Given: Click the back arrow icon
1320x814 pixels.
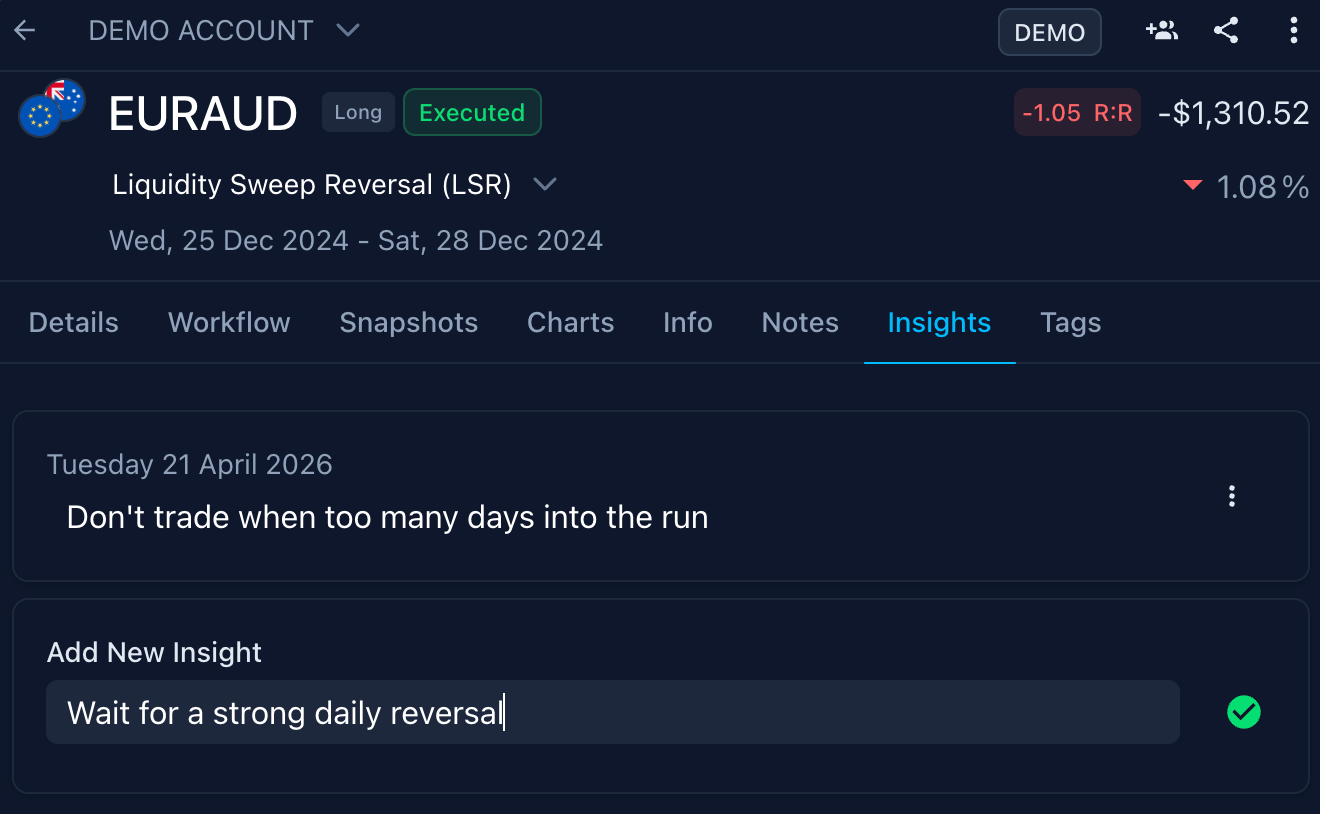Looking at the screenshot, I should point(25,31).
